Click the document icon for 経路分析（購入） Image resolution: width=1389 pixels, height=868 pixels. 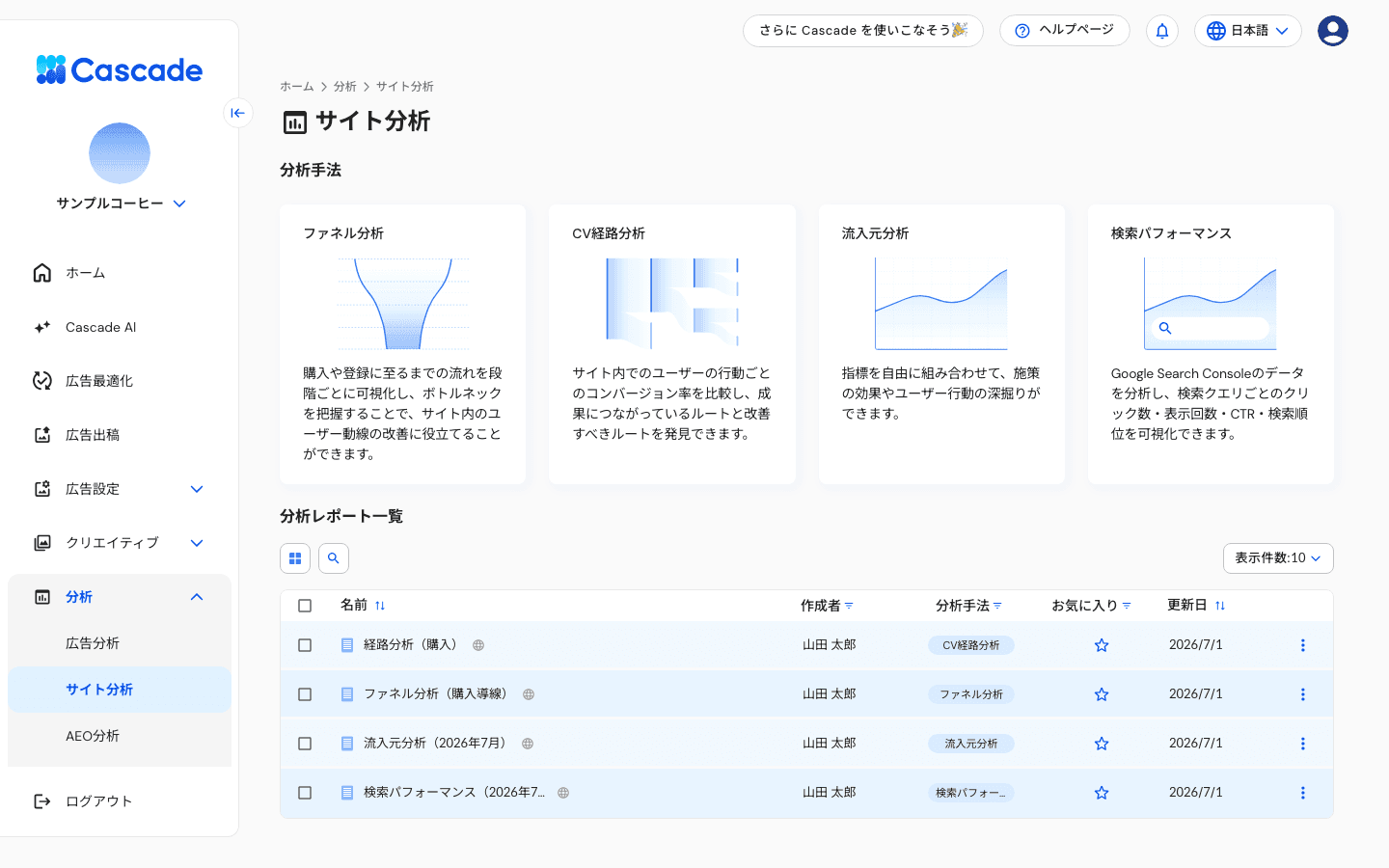(347, 645)
